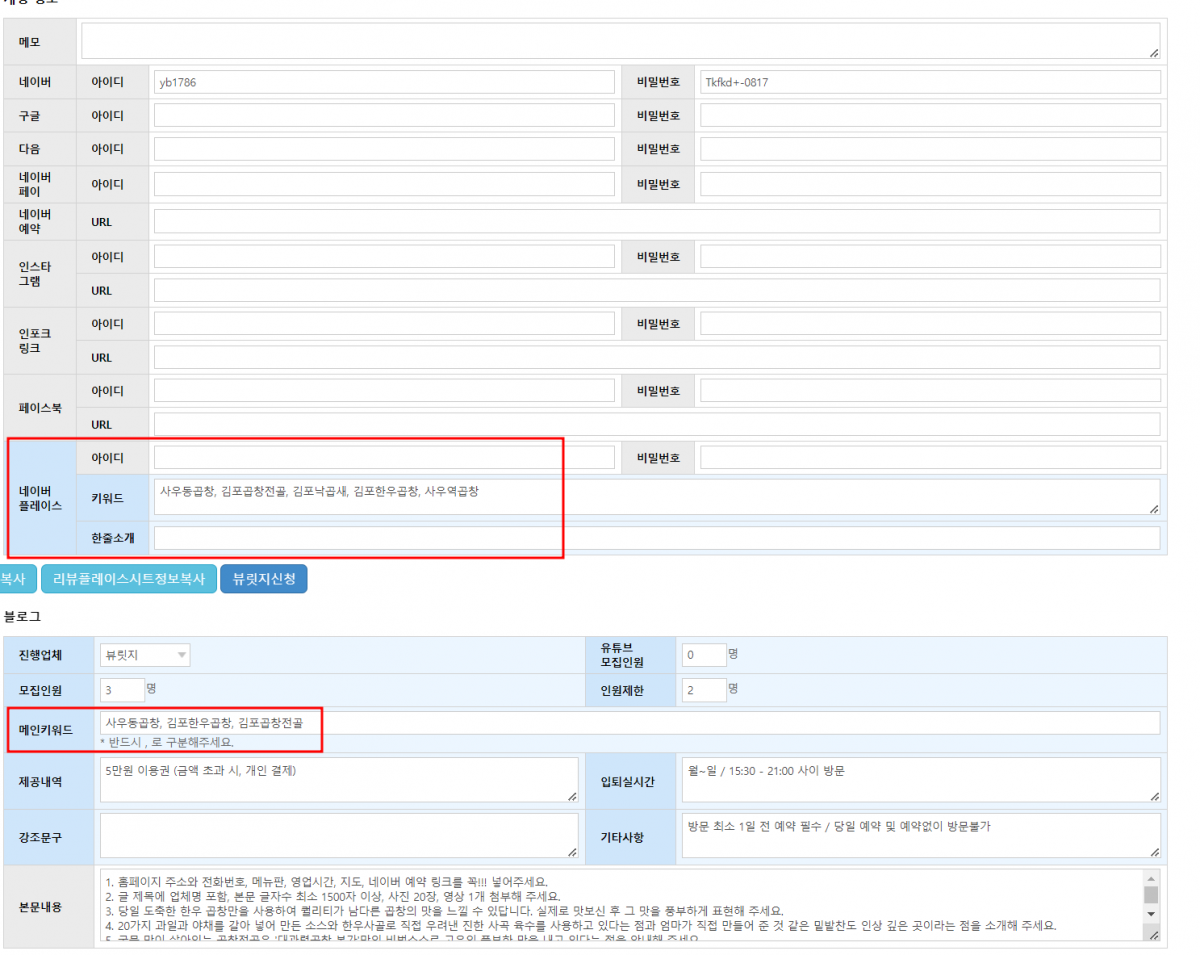The width and height of the screenshot is (1200, 955).
Task: Click the 기타사항 text area
Action: click(920, 834)
